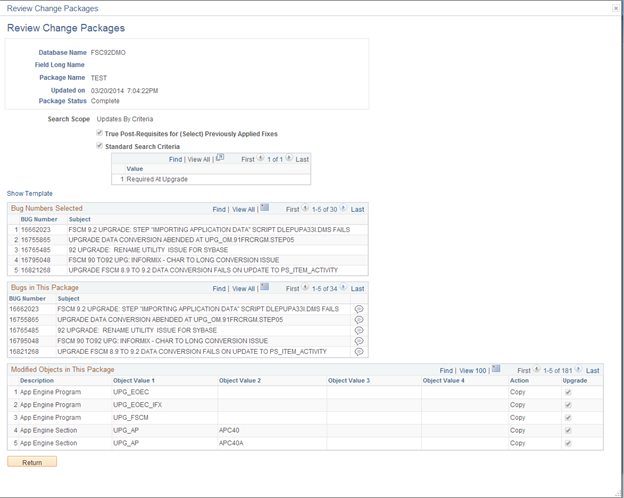The width and height of the screenshot is (624, 498).
Task: Select Database Name value FSC92DMO
Action: pyautogui.click(x=108, y=53)
